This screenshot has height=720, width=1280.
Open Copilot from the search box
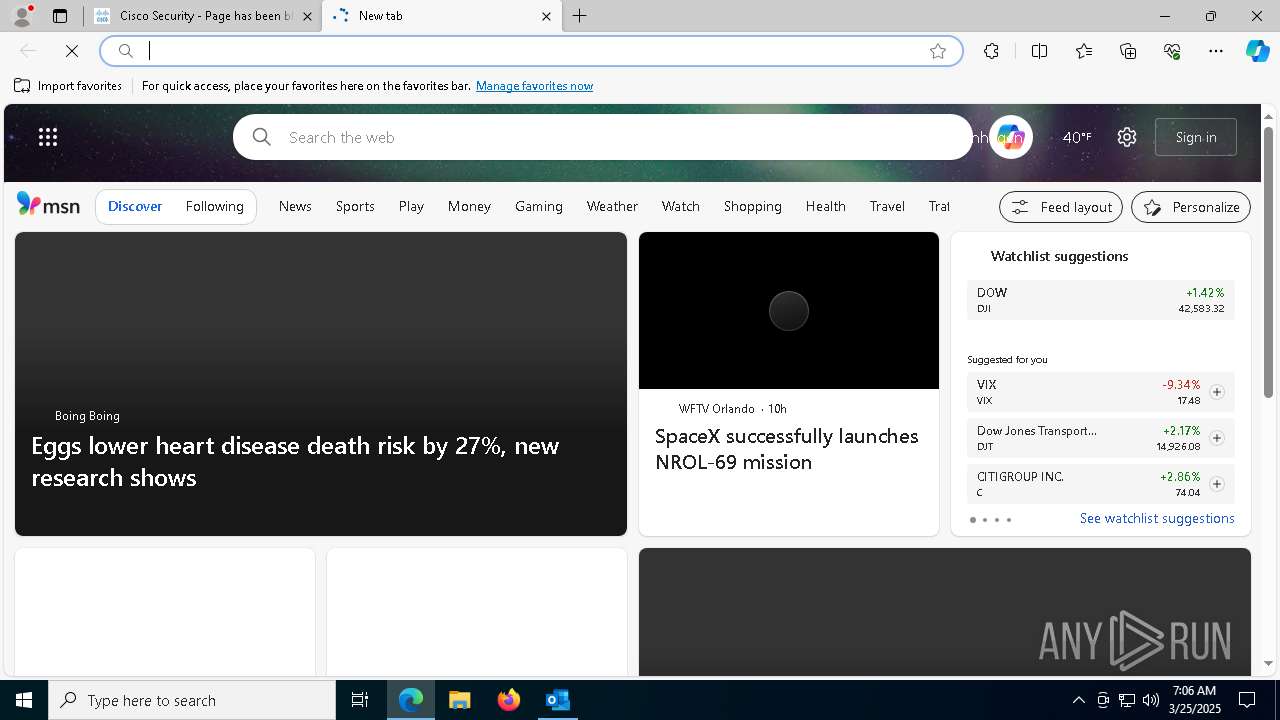1010,137
